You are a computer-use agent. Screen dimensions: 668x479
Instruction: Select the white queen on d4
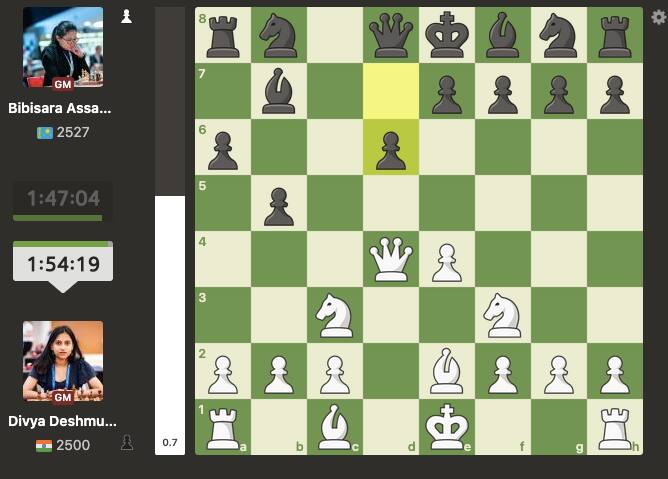click(391, 259)
